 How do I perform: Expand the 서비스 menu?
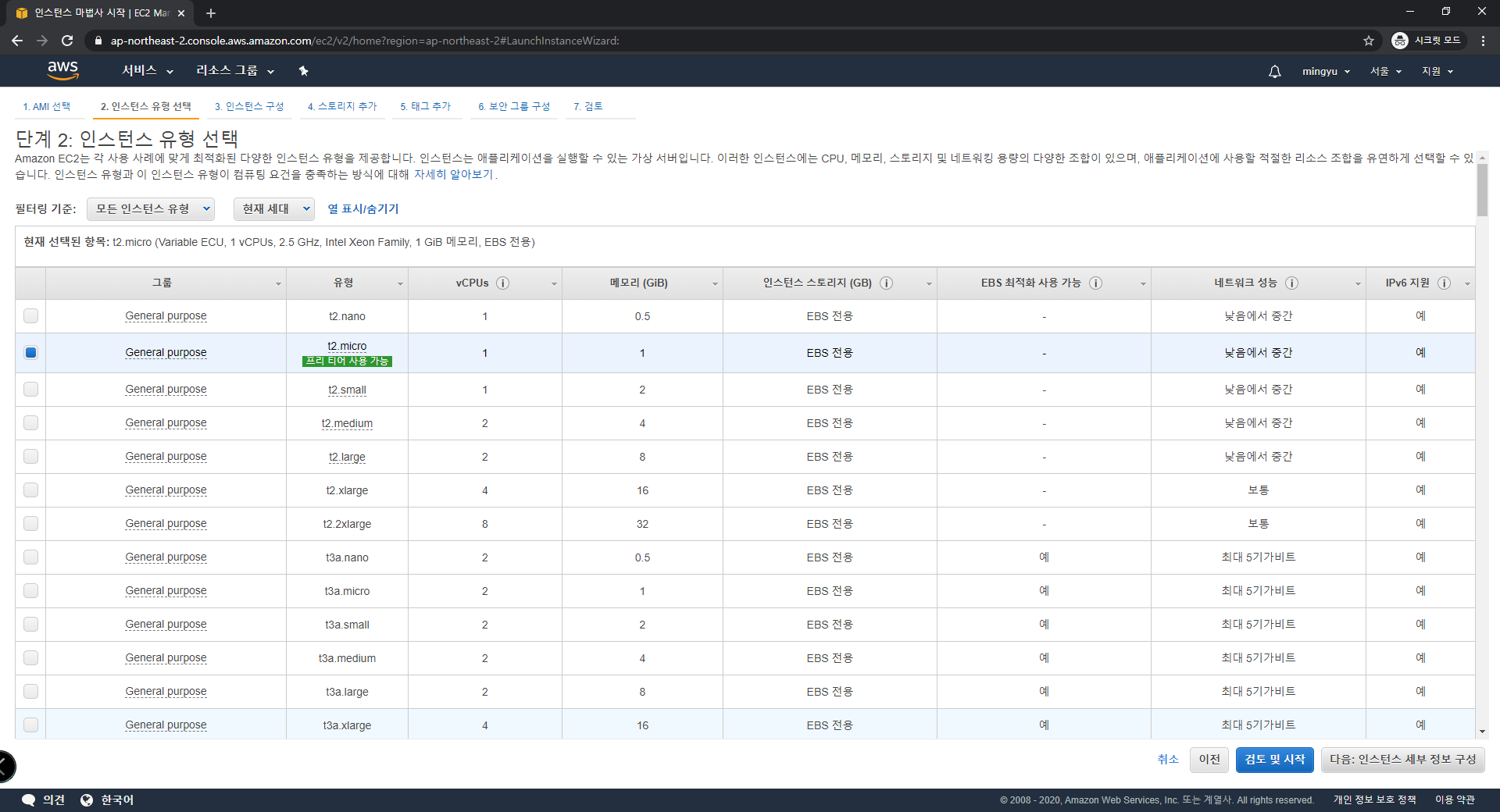tap(148, 71)
